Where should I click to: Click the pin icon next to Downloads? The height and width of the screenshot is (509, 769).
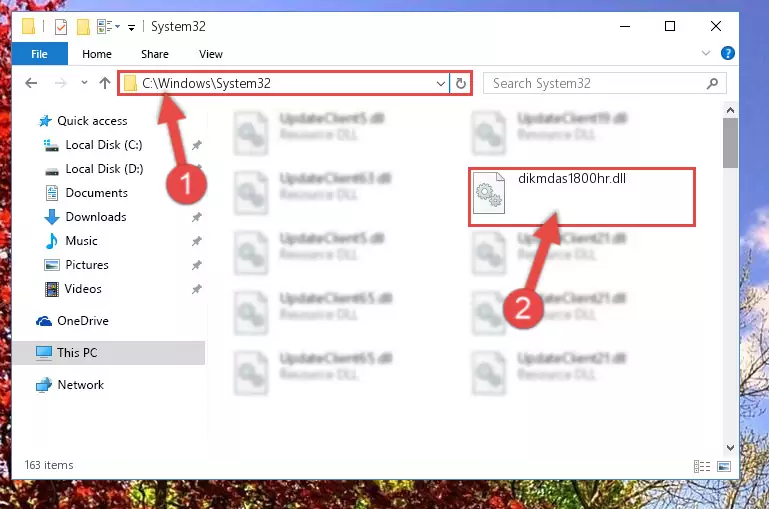pos(197,217)
